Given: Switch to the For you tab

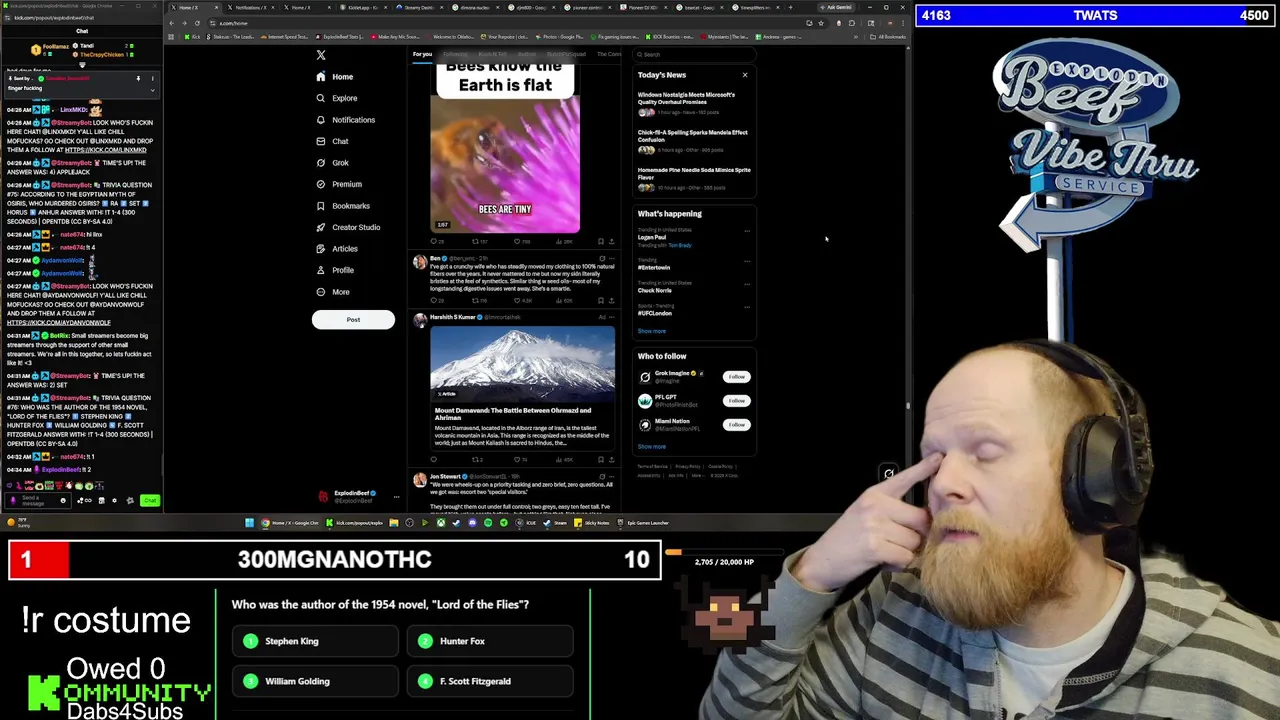Looking at the screenshot, I should (x=422, y=54).
